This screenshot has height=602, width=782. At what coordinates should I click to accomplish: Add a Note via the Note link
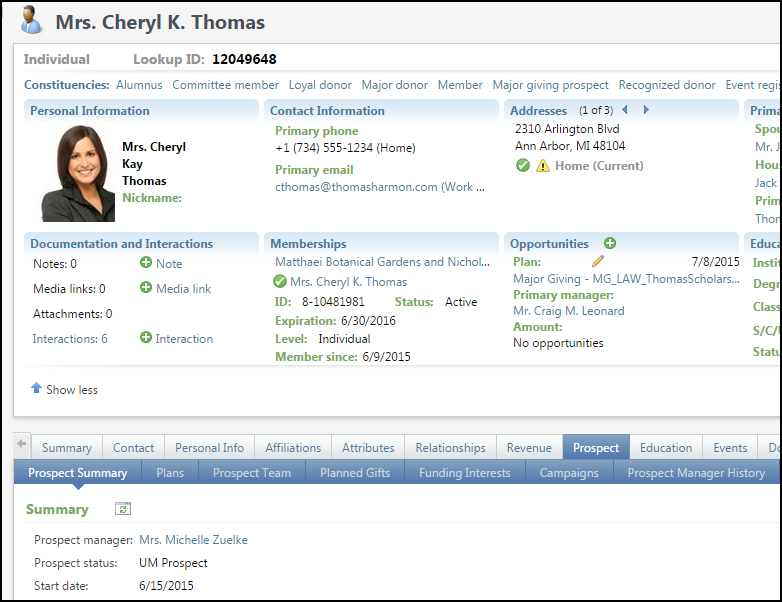point(169,263)
